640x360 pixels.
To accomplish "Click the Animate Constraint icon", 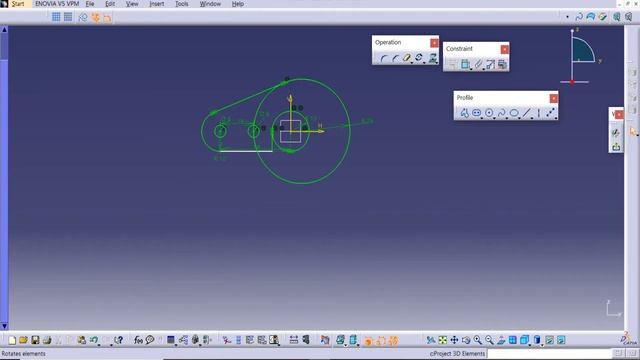I will [490, 64].
